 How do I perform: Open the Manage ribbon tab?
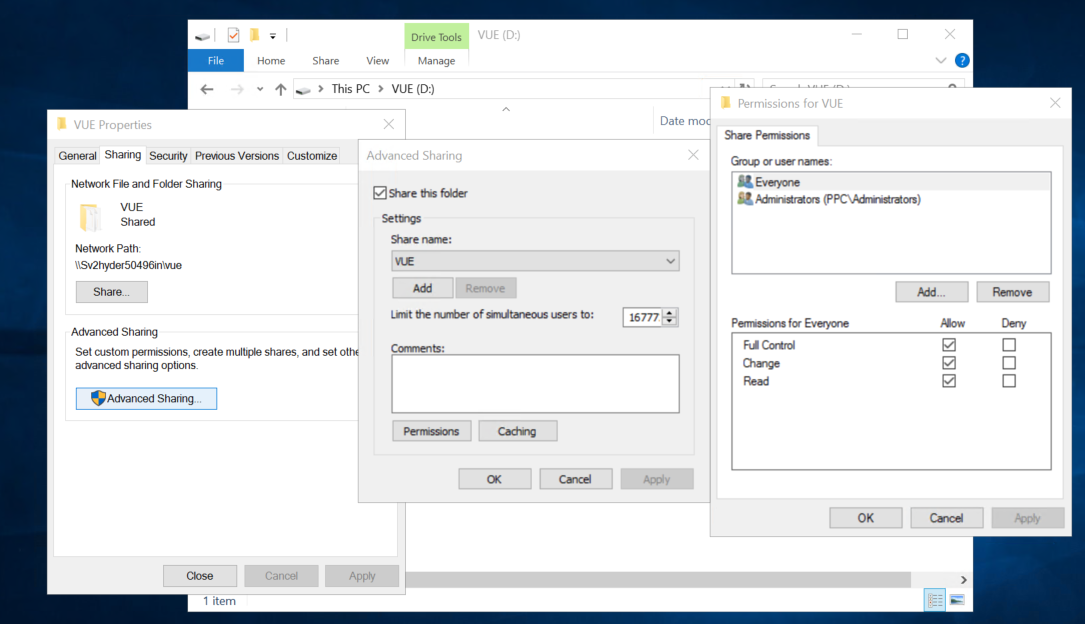coord(436,61)
